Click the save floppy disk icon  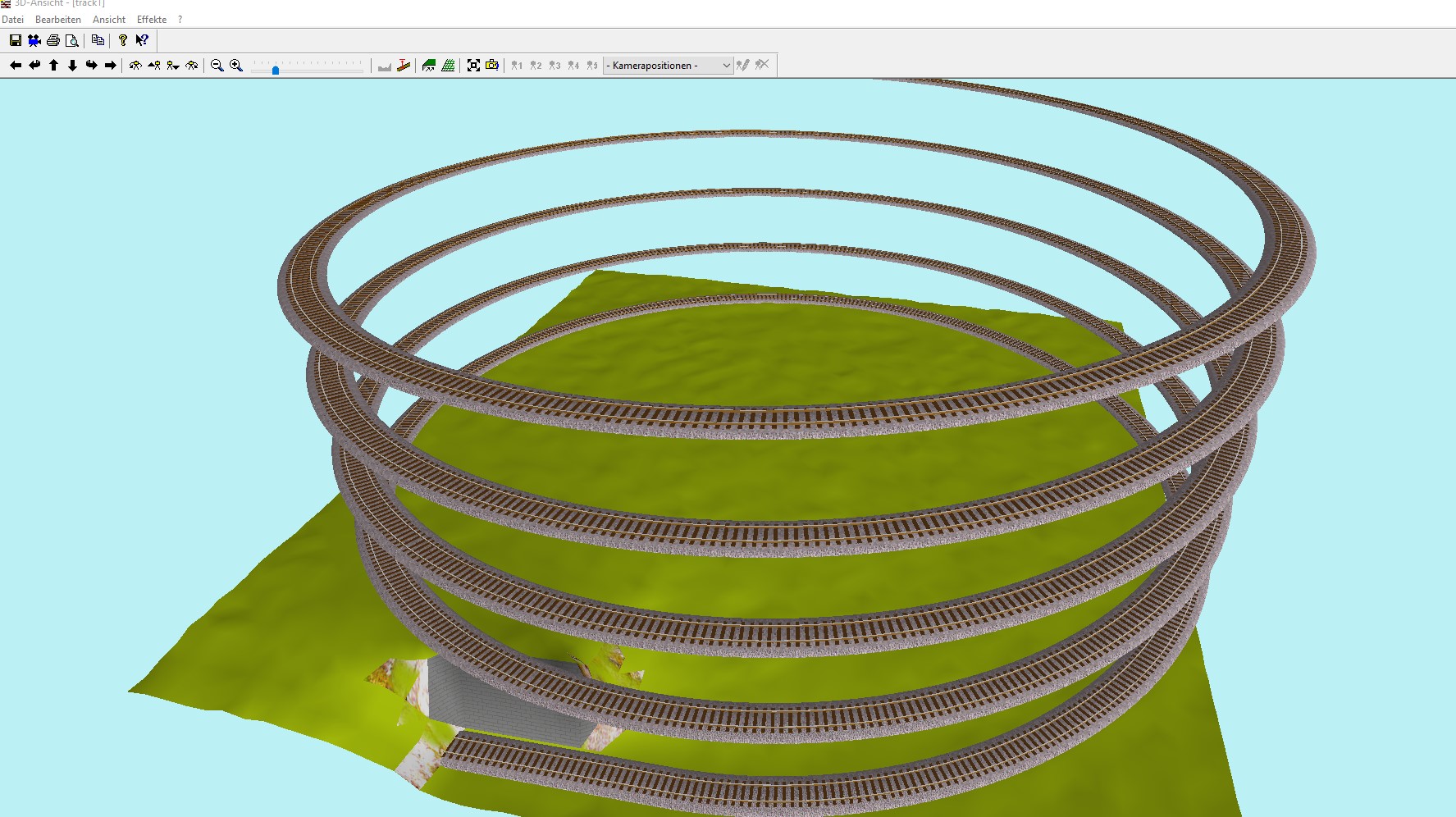15,40
